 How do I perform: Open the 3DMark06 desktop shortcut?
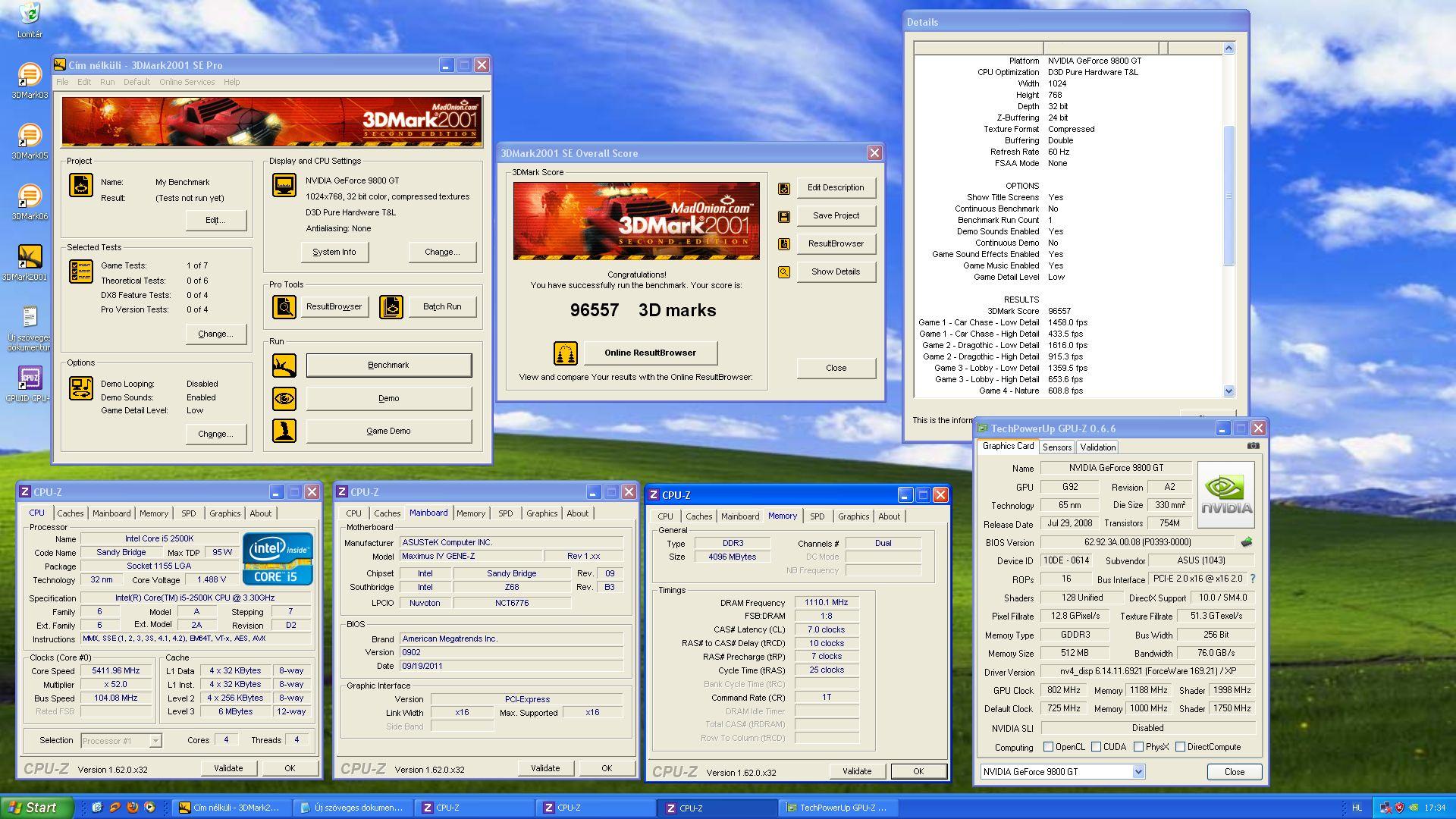29,202
